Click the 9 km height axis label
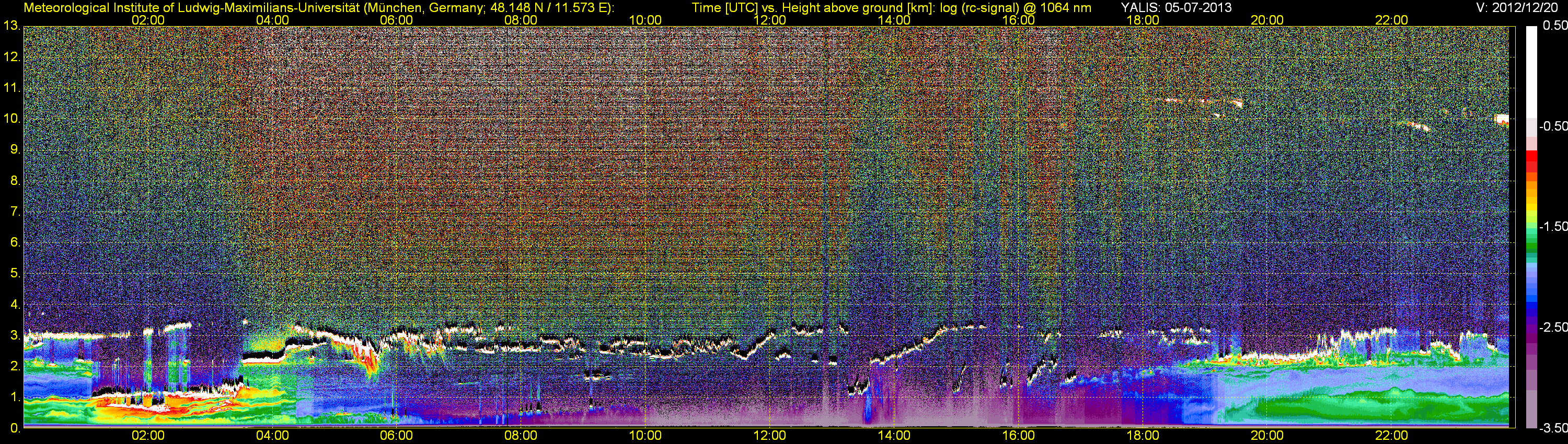 click(15, 149)
